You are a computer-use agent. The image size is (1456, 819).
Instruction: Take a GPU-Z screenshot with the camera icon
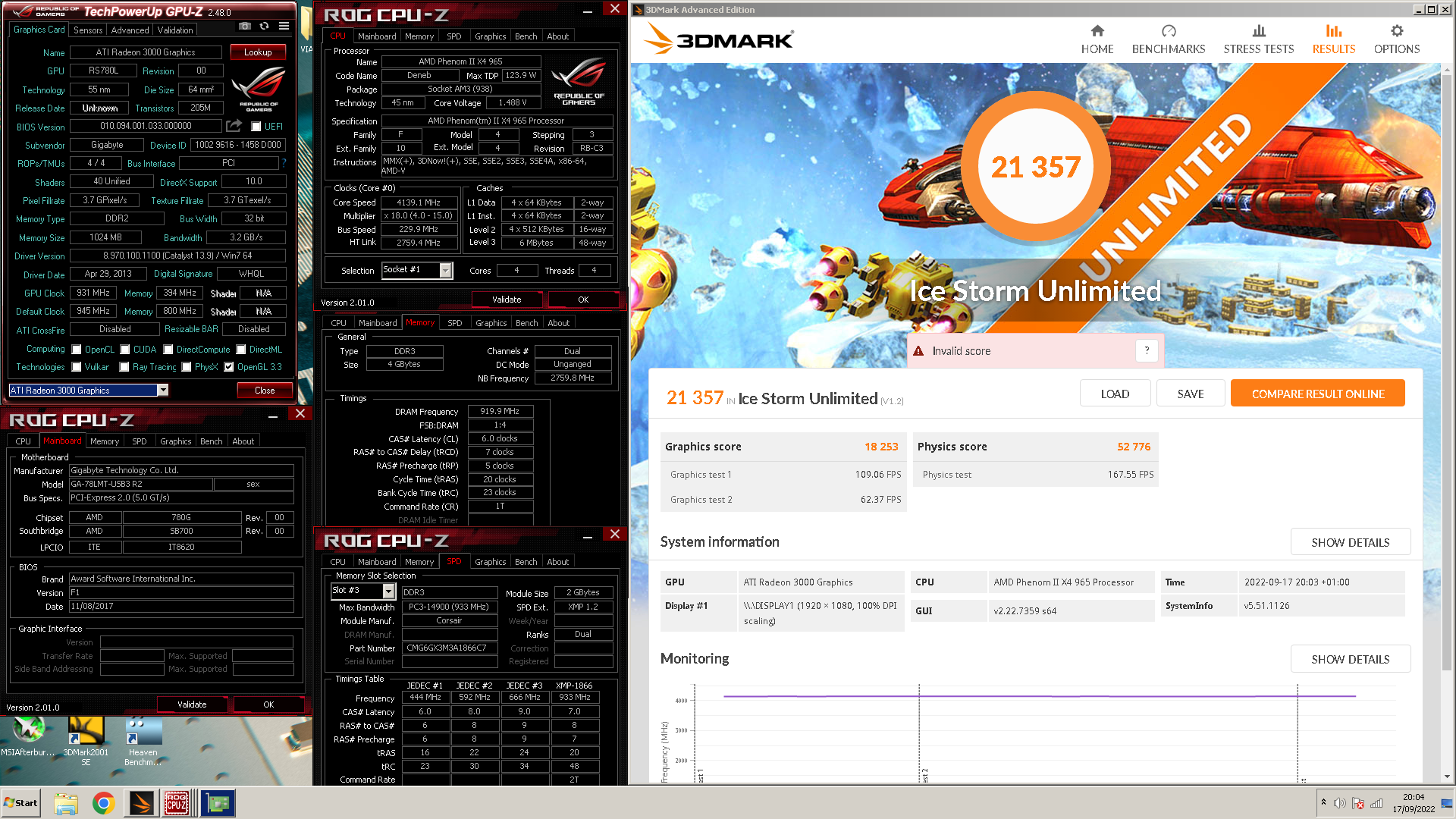click(x=244, y=27)
